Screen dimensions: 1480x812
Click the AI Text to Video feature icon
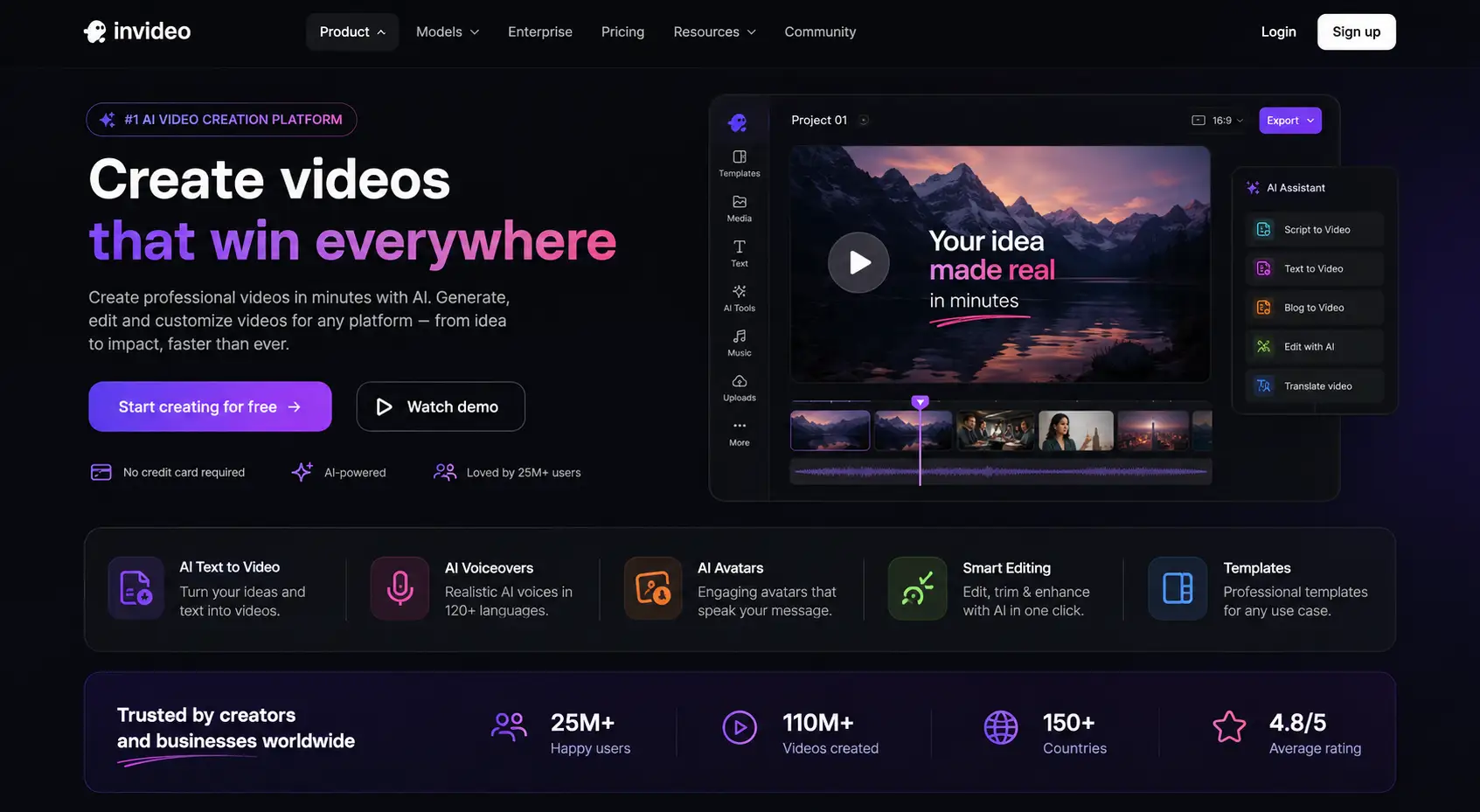pyautogui.click(x=135, y=588)
